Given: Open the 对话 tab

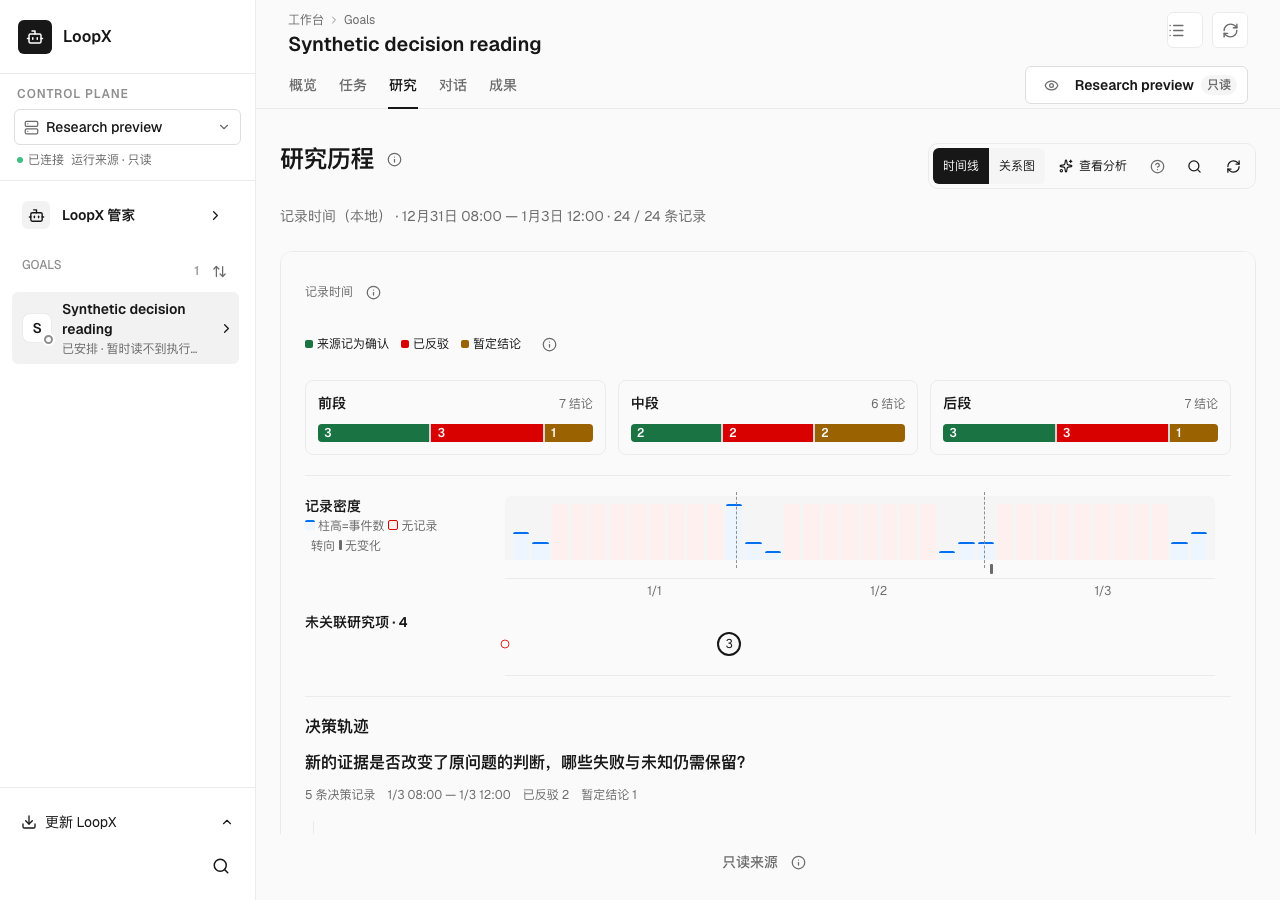Looking at the screenshot, I should pos(453,85).
